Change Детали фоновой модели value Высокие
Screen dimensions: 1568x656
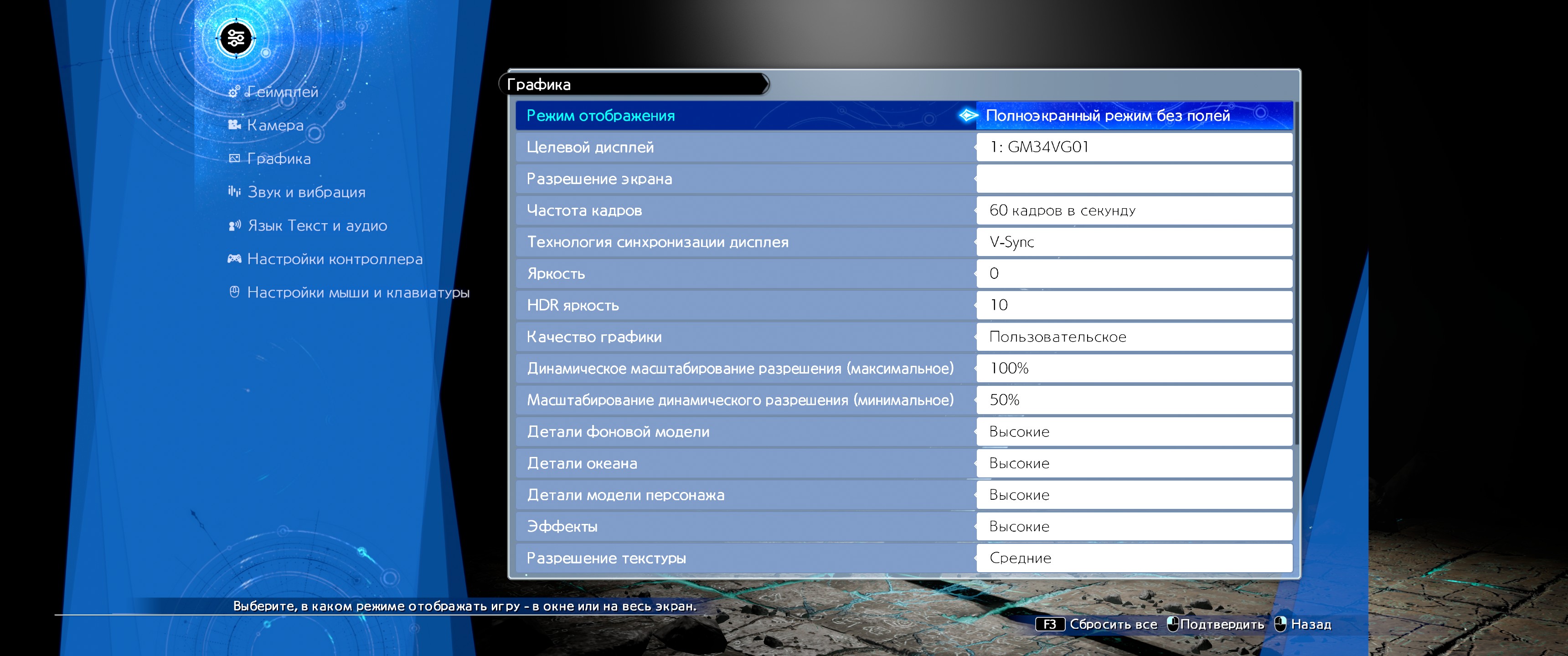(1134, 432)
